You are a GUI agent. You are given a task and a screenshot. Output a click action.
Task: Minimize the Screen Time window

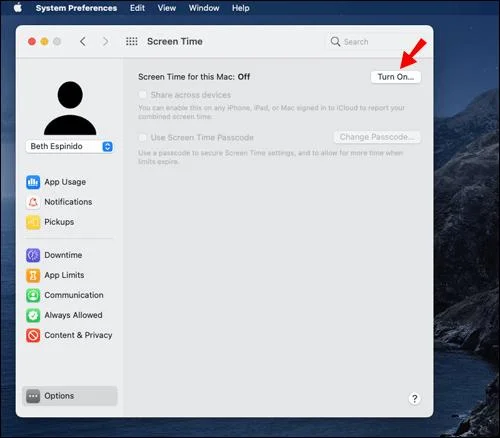pyautogui.click(x=44, y=42)
